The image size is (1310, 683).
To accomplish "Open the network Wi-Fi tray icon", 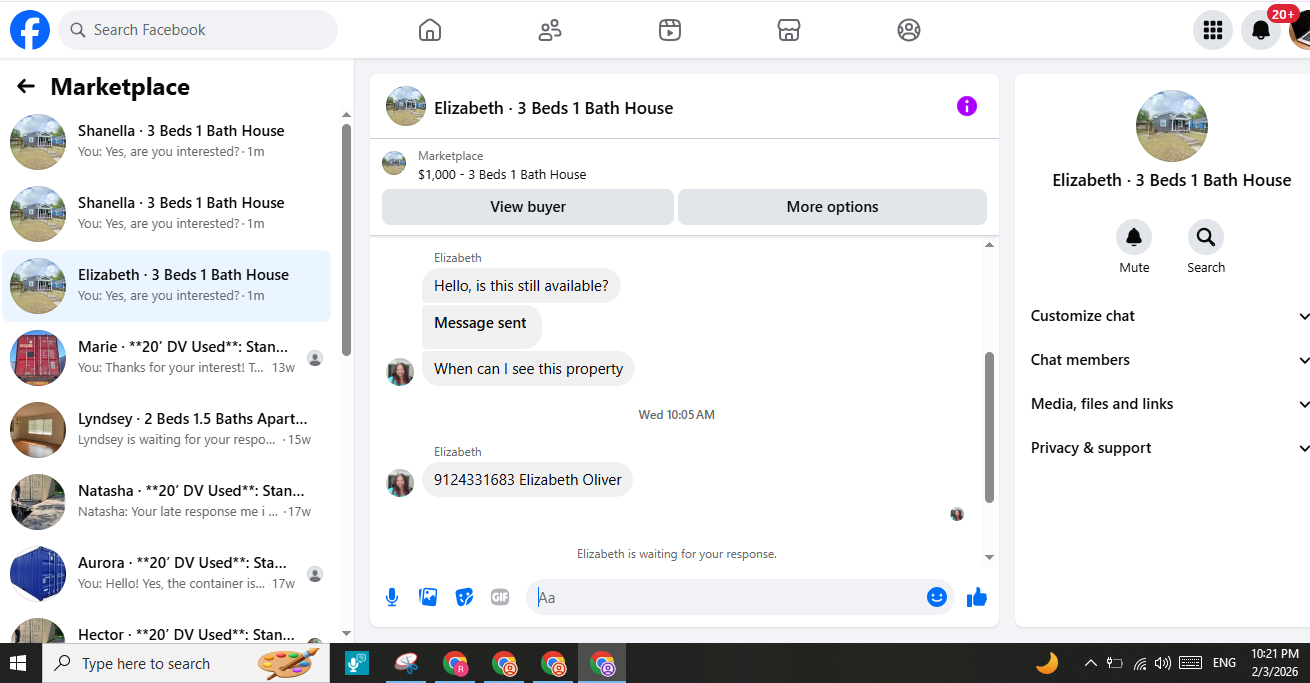I will coord(1139,663).
